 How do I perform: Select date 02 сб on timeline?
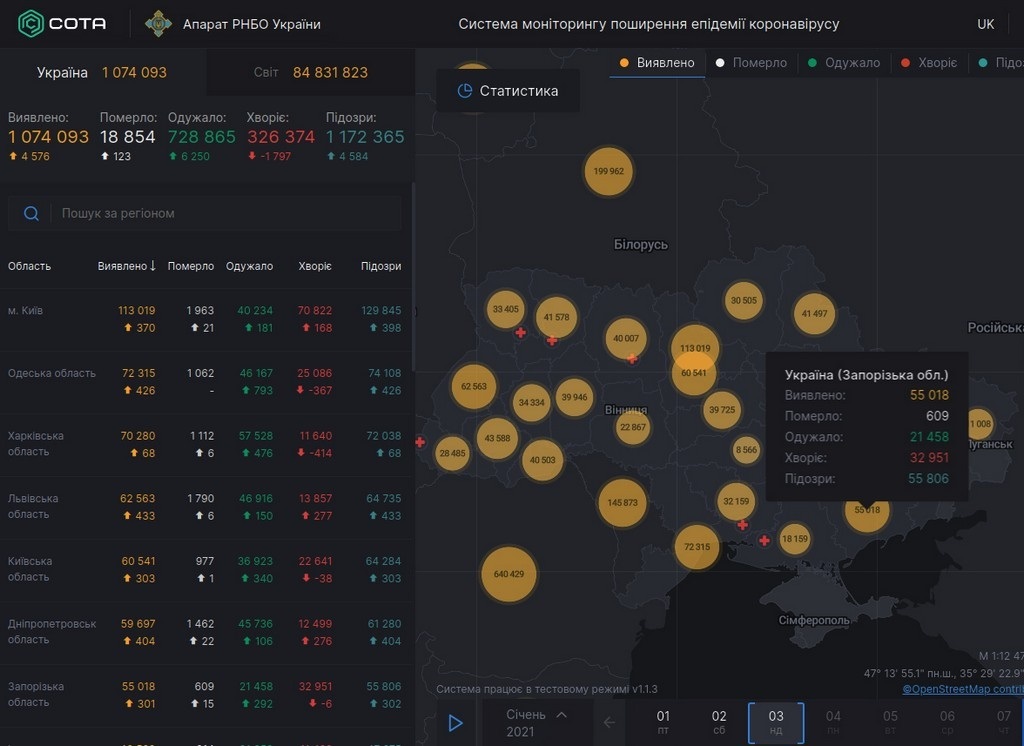coord(719,722)
